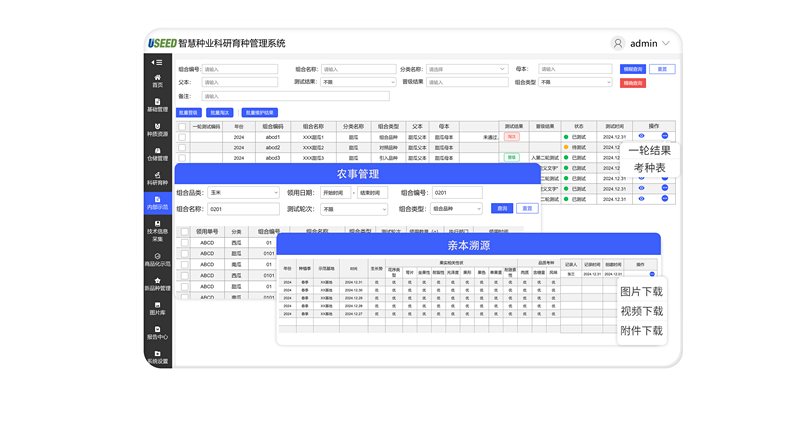
Task: Open 首页 home in the sidebar
Action: (157, 80)
